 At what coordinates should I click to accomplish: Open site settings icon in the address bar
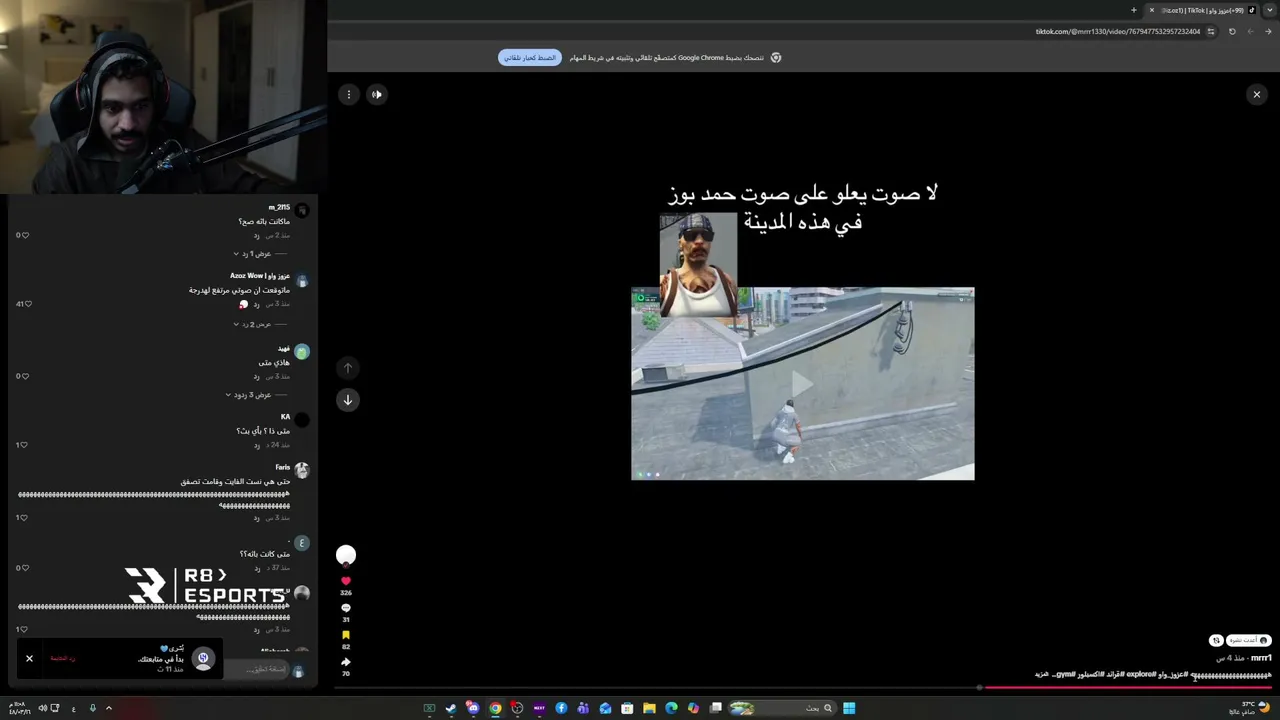(x=1211, y=31)
